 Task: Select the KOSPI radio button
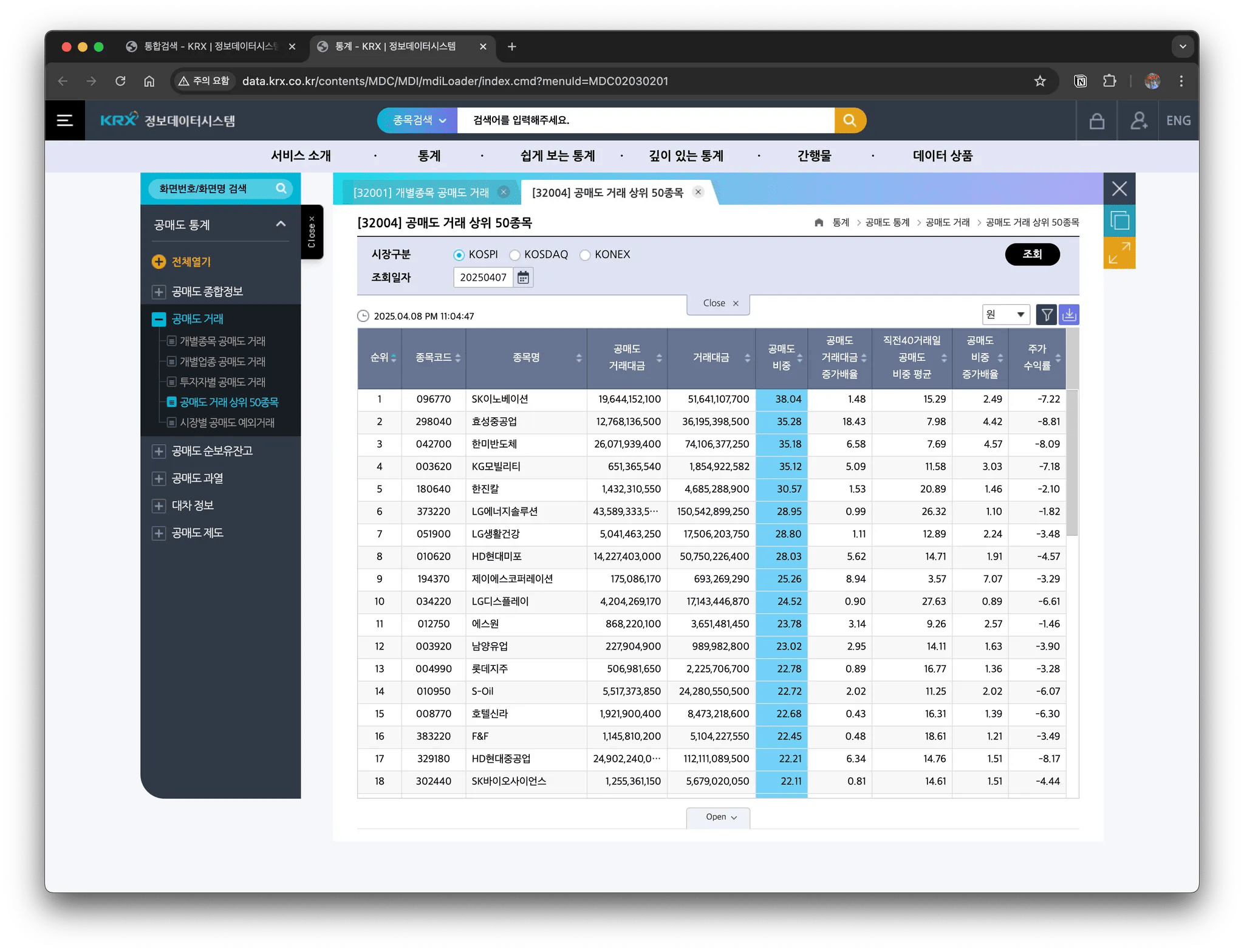tap(459, 255)
